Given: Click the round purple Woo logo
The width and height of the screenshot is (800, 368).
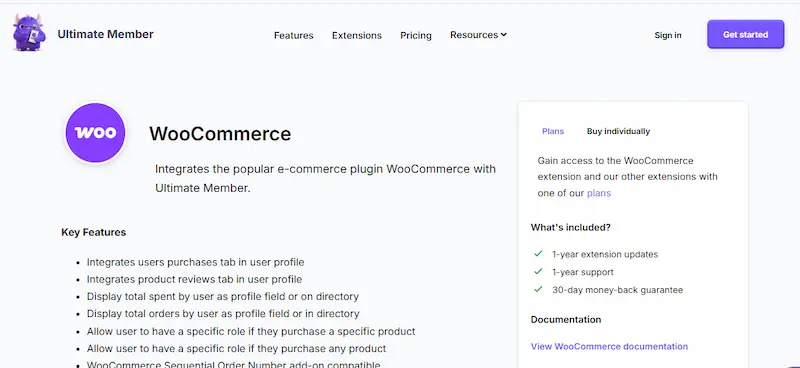Looking at the screenshot, I should coord(95,133).
